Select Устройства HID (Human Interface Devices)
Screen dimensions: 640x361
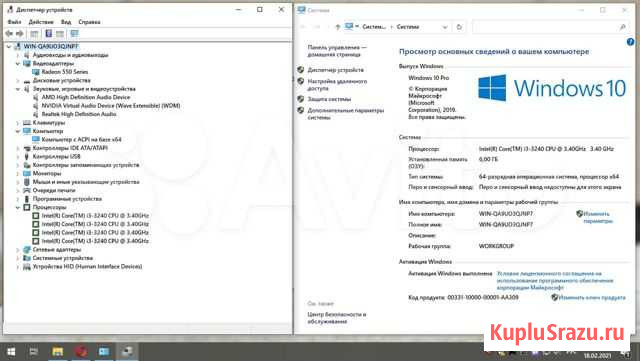point(87,267)
